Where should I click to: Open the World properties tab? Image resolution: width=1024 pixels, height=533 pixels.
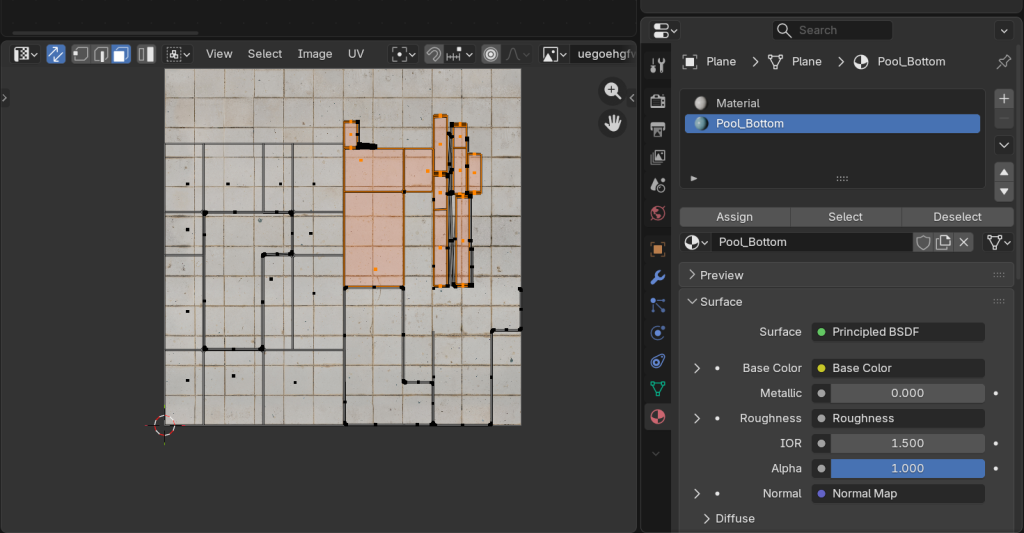[657, 213]
